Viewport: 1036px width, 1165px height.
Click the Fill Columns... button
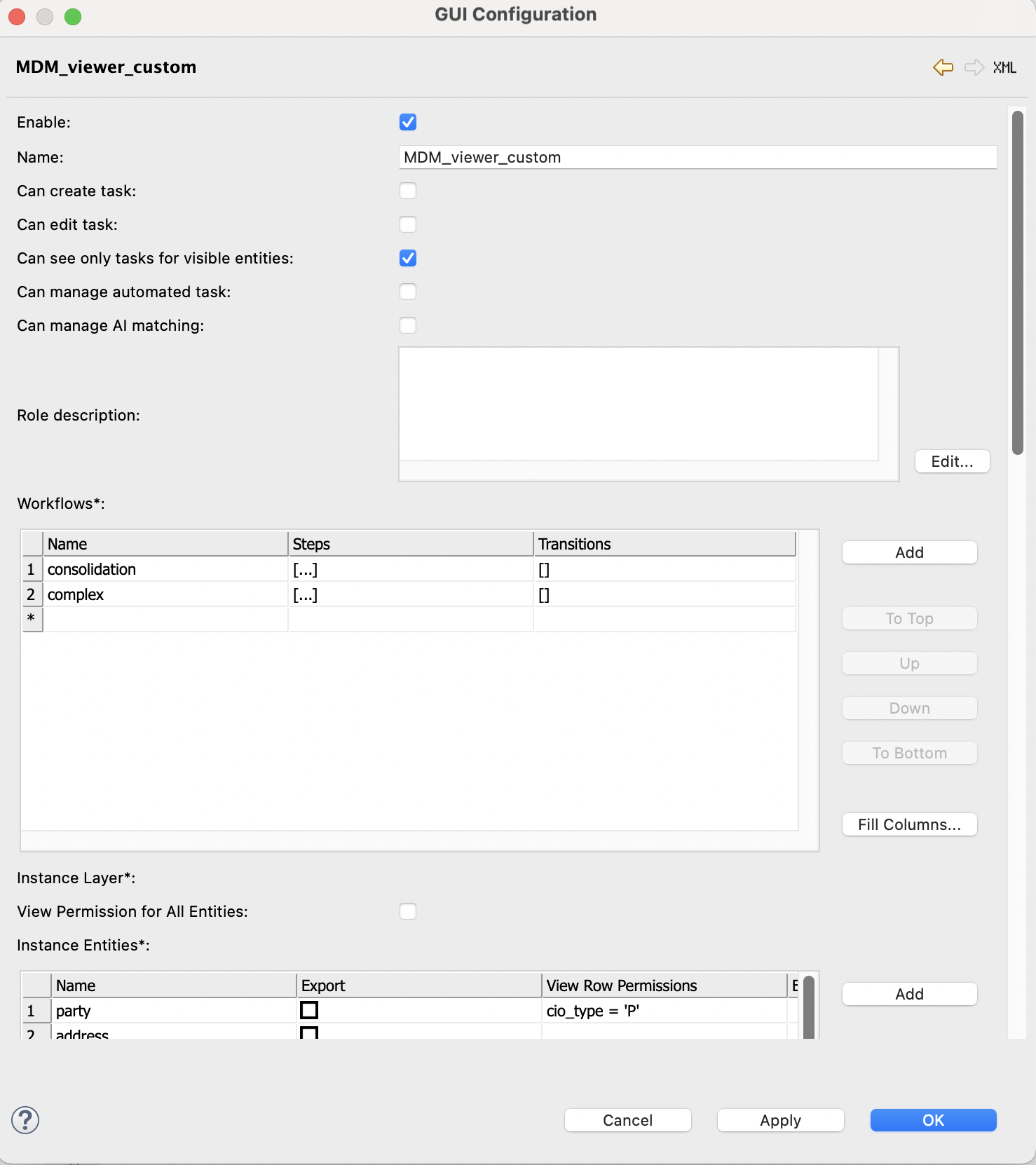pyautogui.click(x=909, y=824)
